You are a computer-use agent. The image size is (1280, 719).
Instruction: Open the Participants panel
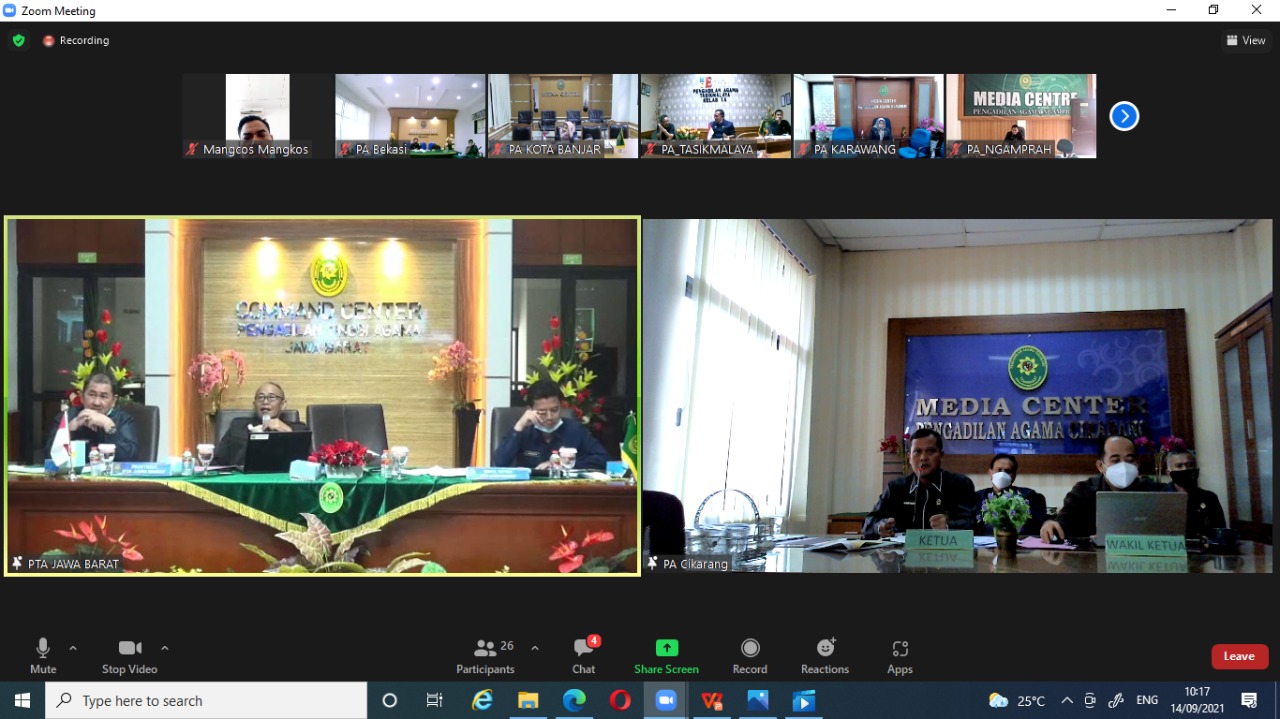486,656
